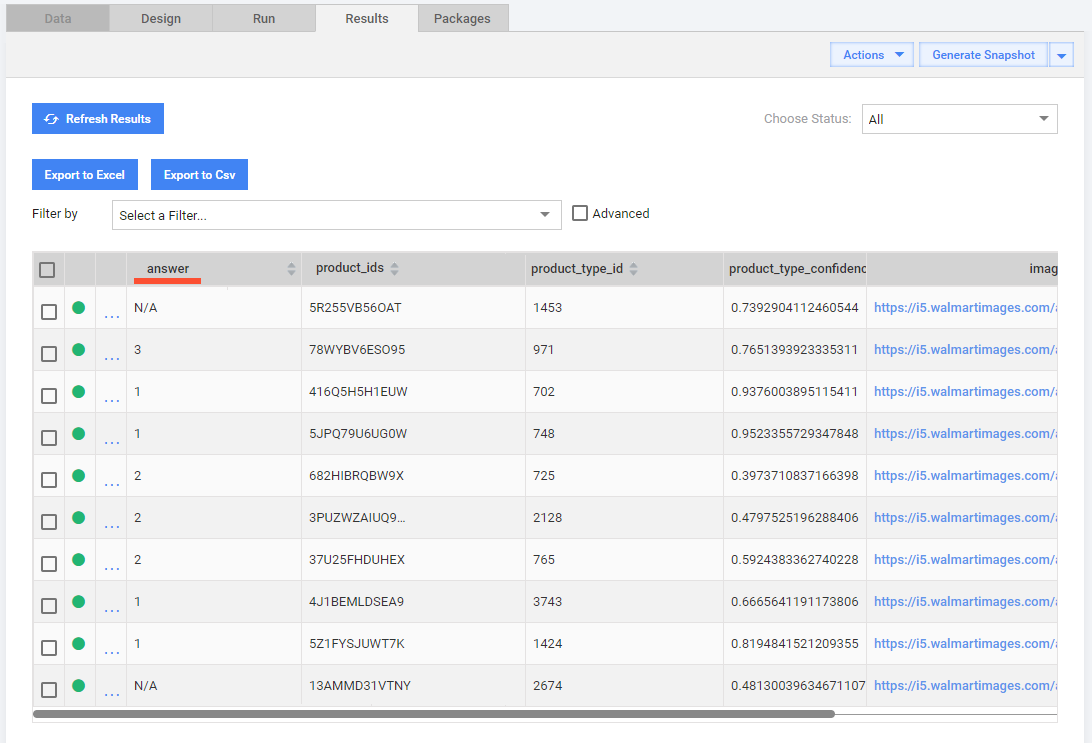Click green status dot for row 78WYBV6ESO95
Image resolution: width=1092 pixels, height=743 pixels.
(x=79, y=350)
